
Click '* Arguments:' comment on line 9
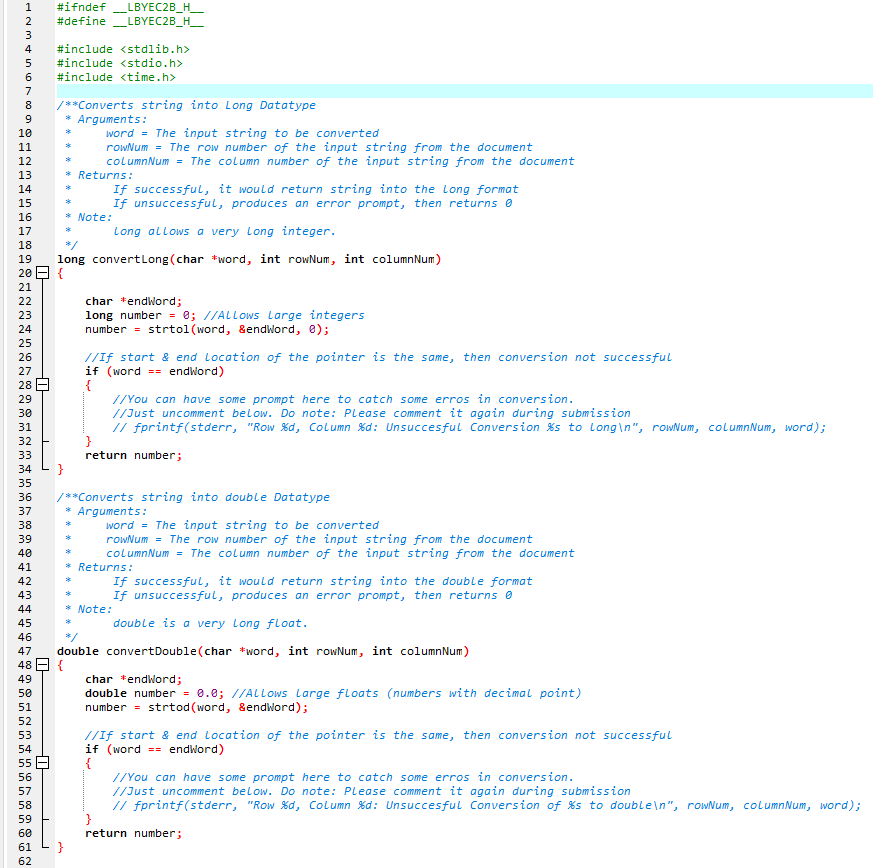pyautogui.click(x=106, y=119)
